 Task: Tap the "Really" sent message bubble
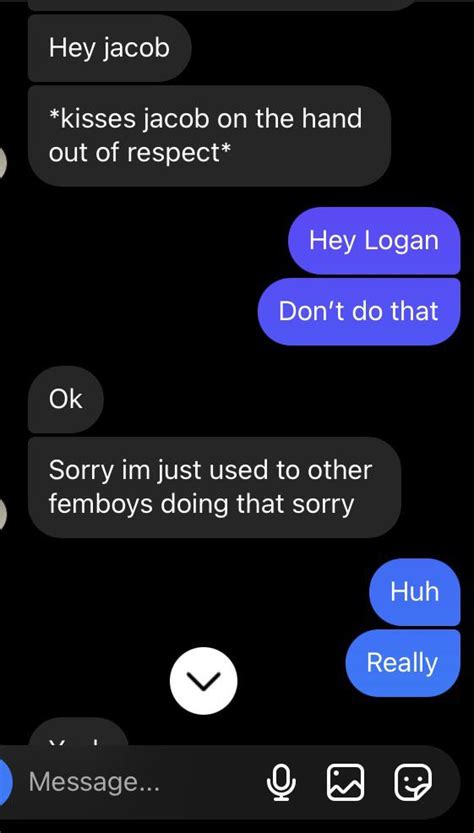402,663
